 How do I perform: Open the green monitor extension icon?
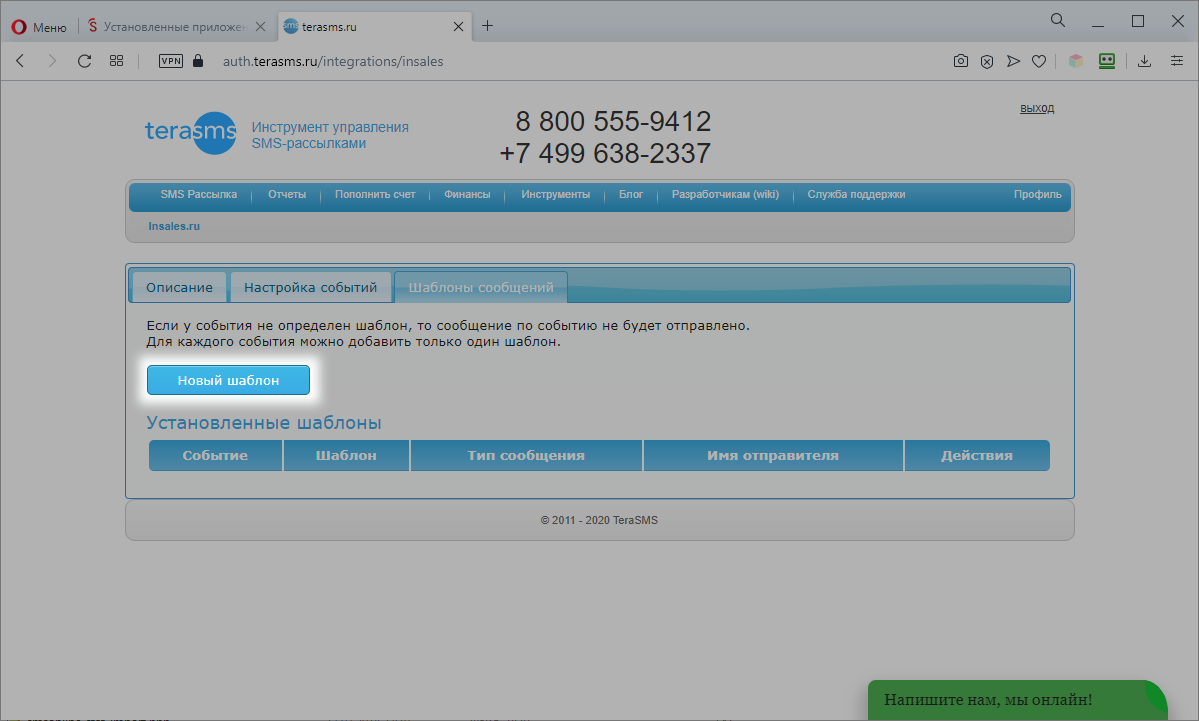pyautogui.click(x=1106, y=61)
